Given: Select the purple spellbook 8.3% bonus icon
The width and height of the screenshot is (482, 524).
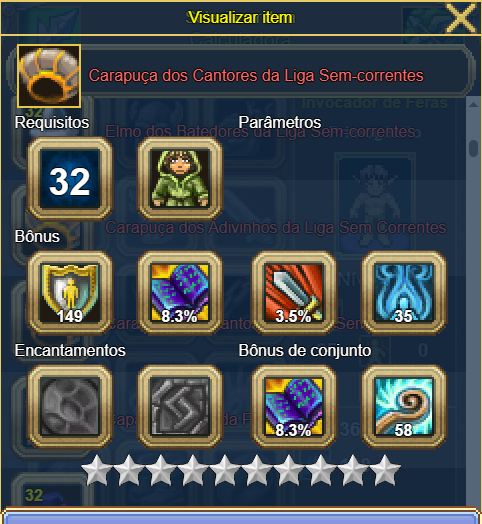Looking at the screenshot, I should [x=180, y=293].
